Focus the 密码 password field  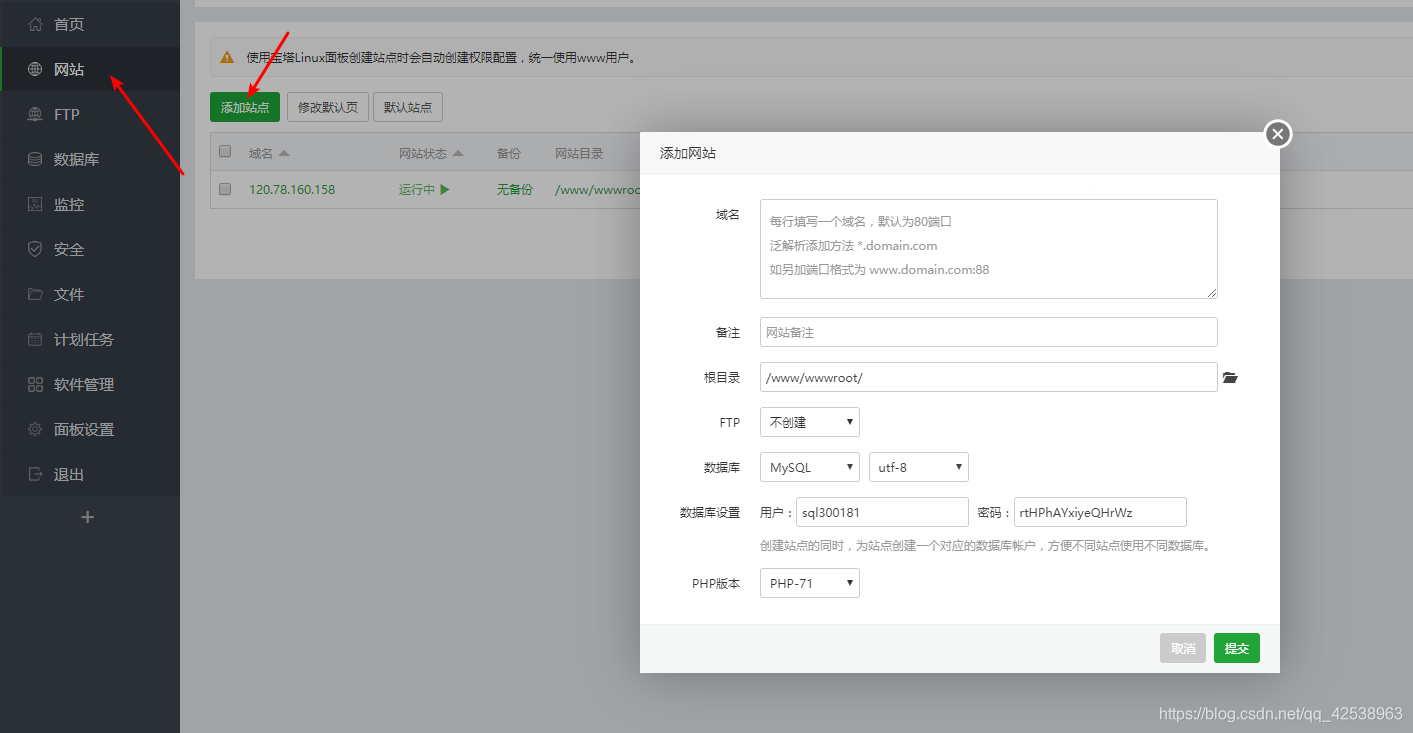pyautogui.click(x=1100, y=512)
